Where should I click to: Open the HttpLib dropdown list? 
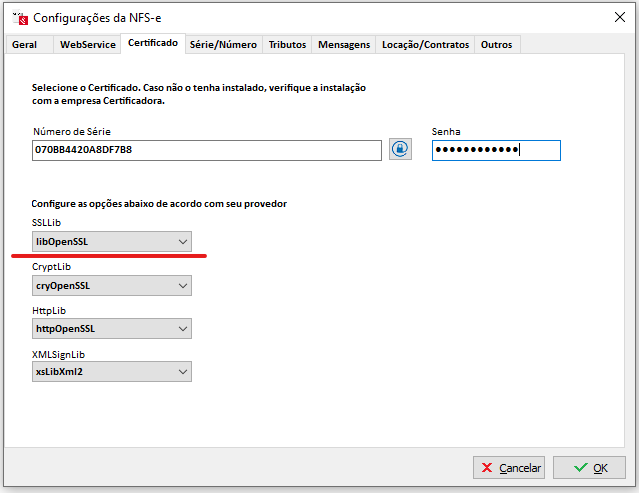point(111,329)
